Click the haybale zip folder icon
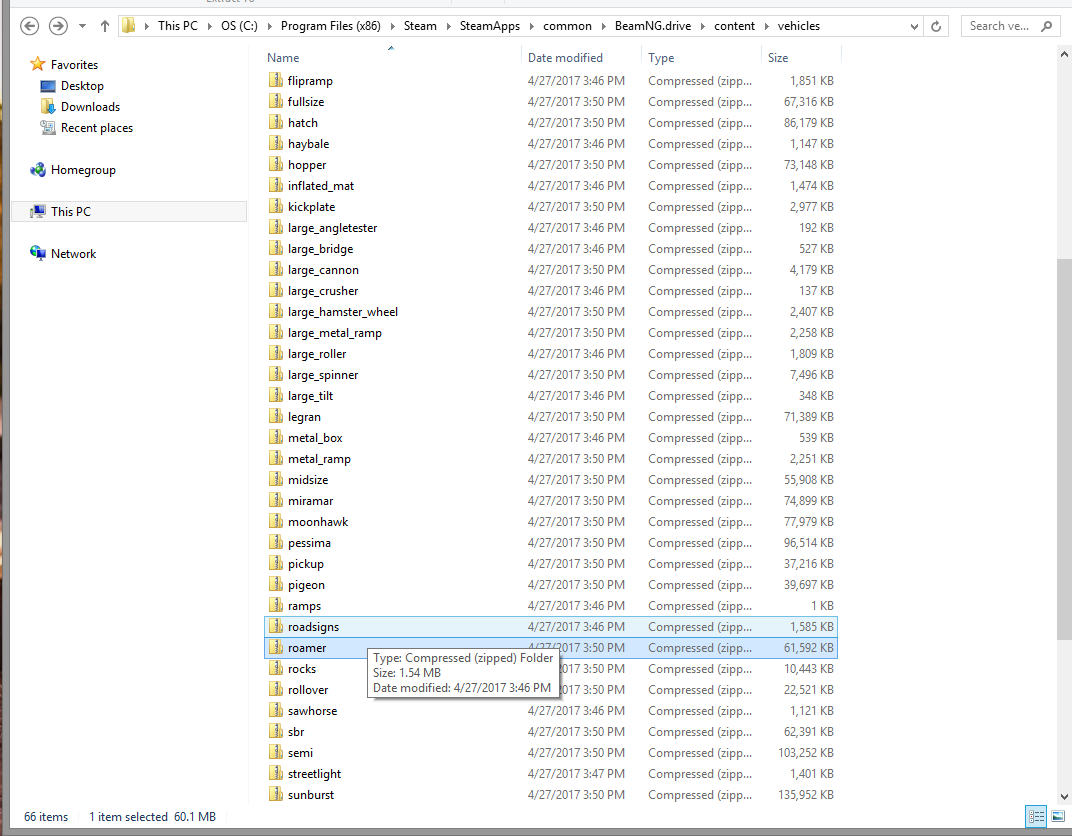 tap(276, 144)
